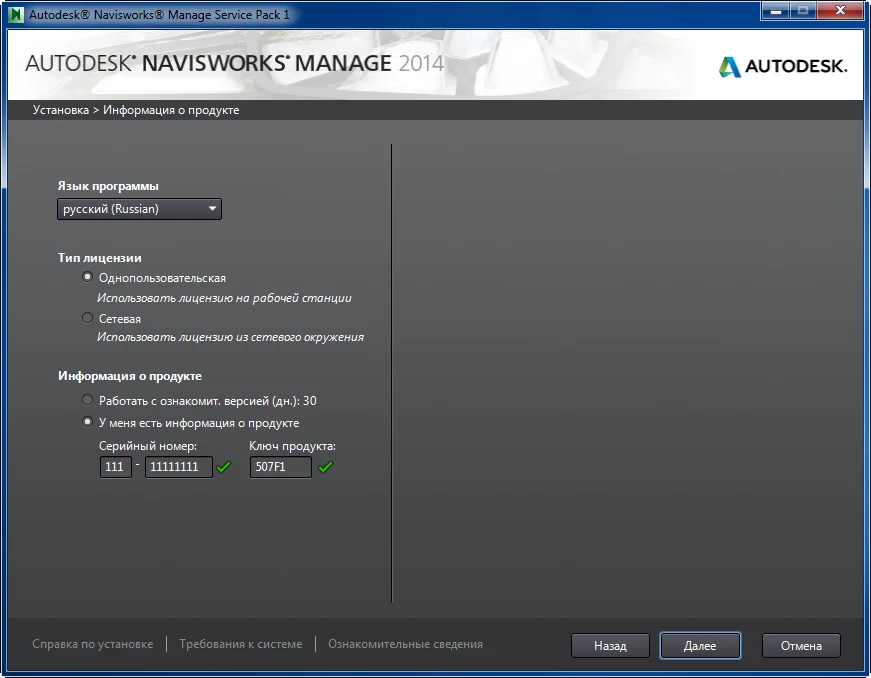This screenshot has height=678, width=871.
Task: Open the Язык программы language dropdown
Action: (139, 209)
